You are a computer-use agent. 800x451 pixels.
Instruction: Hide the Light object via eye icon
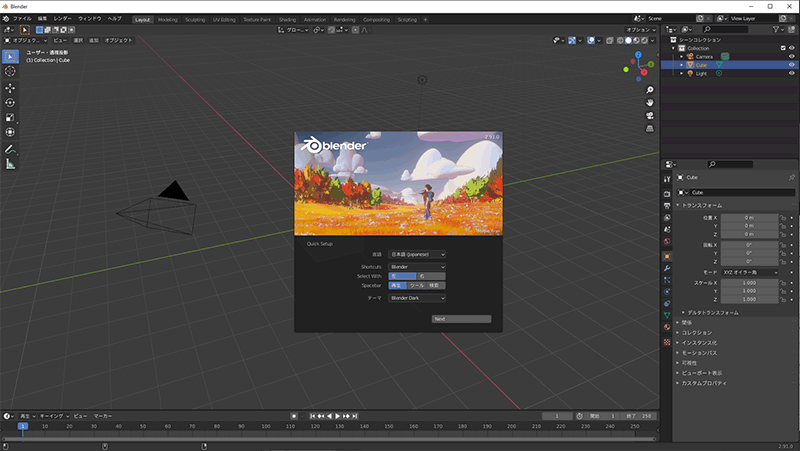[x=793, y=73]
